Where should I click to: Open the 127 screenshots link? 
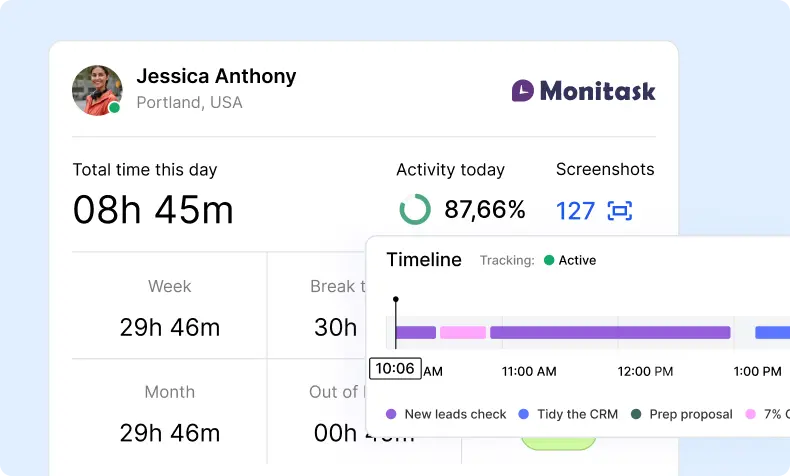point(575,211)
